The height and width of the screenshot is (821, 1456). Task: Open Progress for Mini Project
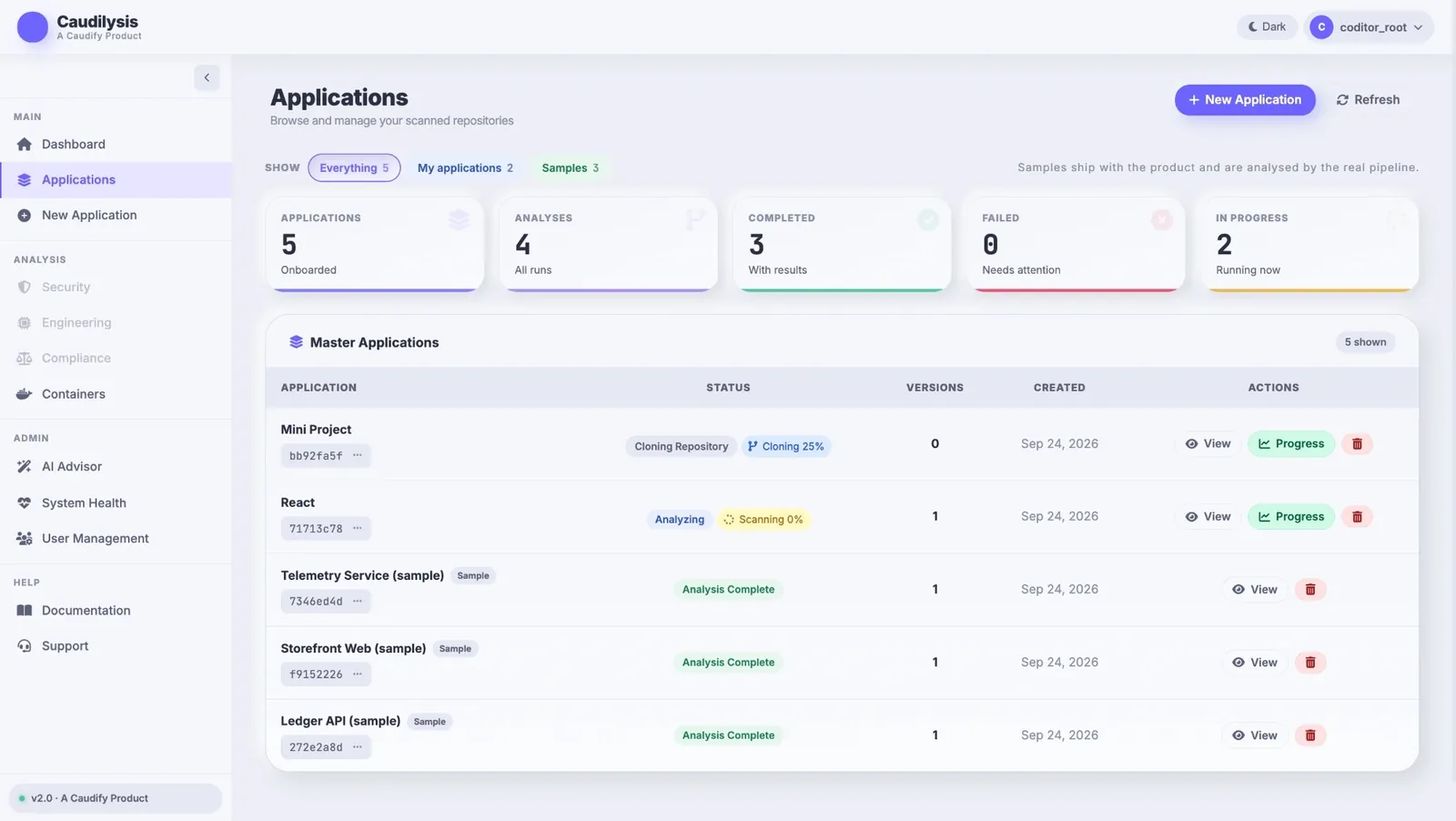click(x=1290, y=444)
